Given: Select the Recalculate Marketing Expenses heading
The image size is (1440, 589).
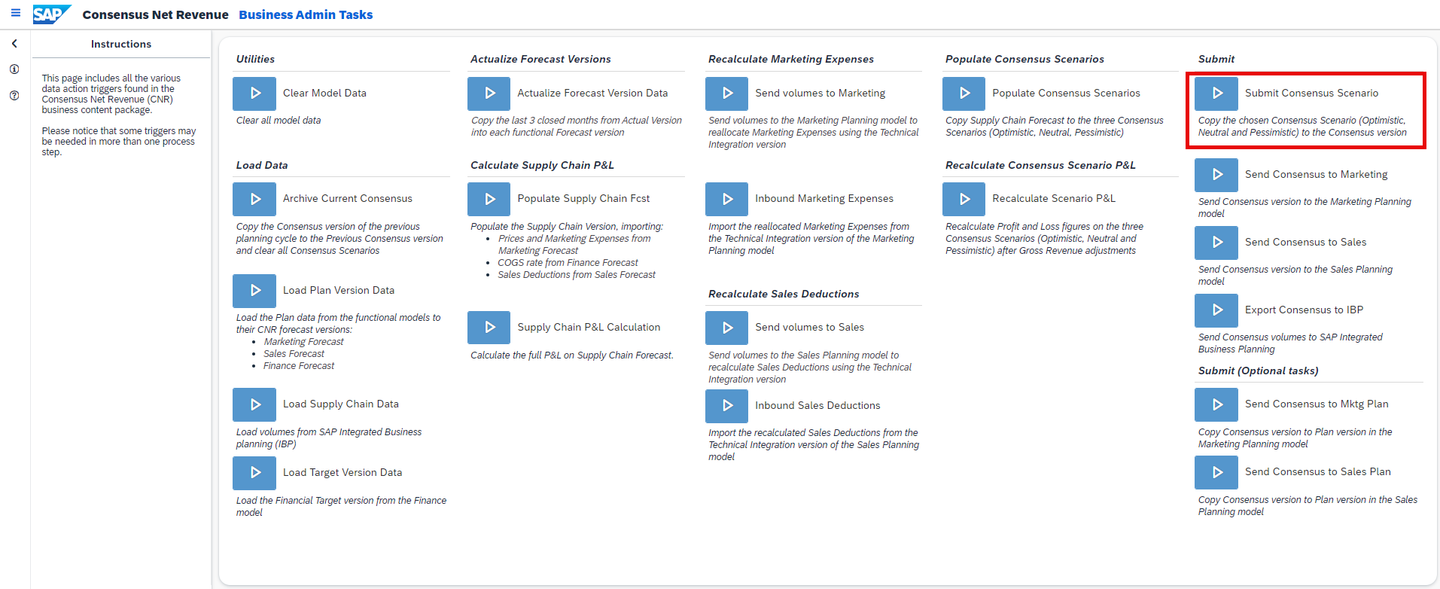Looking at the screenshot, I should point(791,60).
